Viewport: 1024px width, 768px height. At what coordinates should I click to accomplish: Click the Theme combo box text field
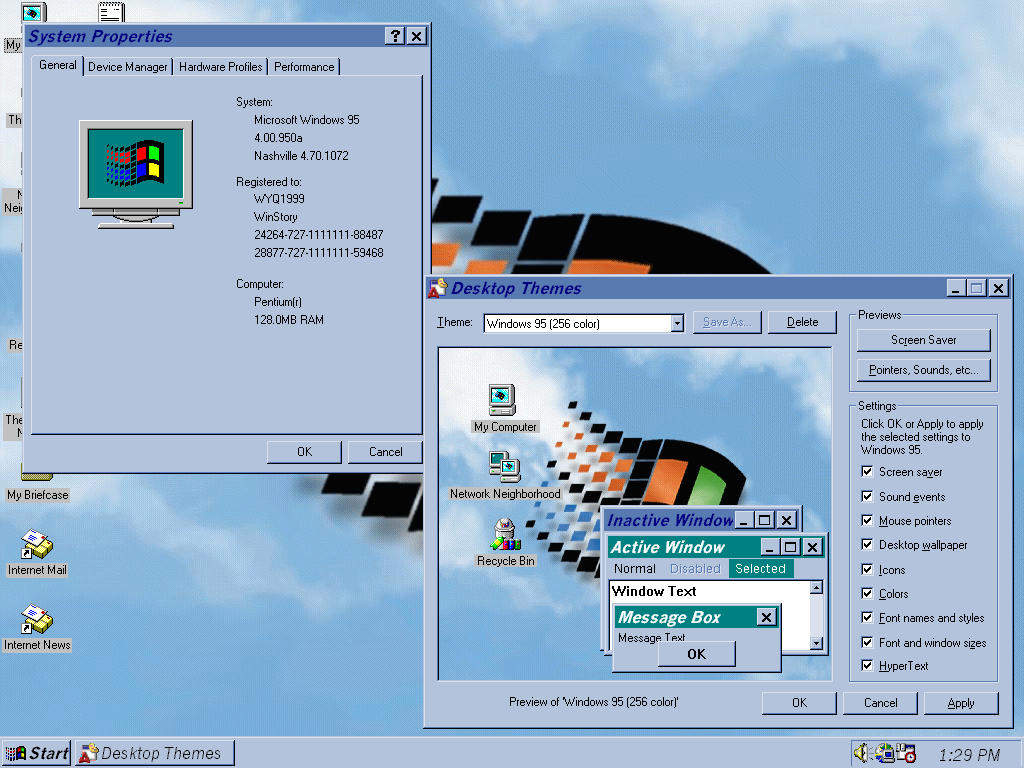577,323
